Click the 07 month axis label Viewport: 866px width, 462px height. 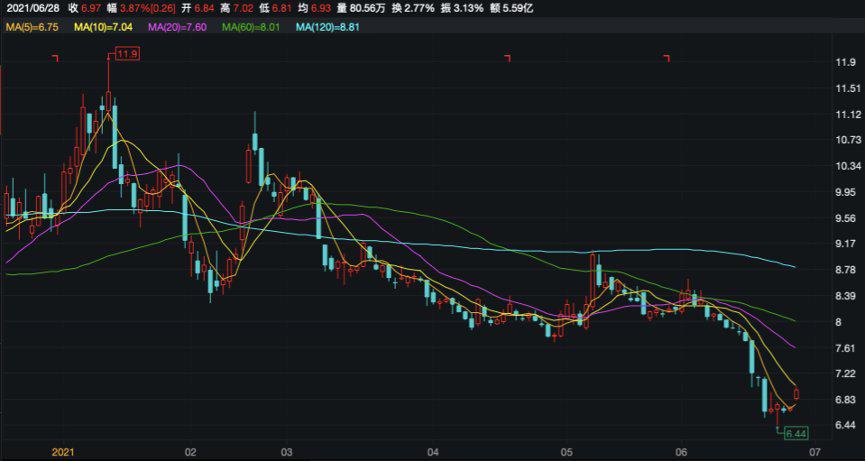coord(814,452)
